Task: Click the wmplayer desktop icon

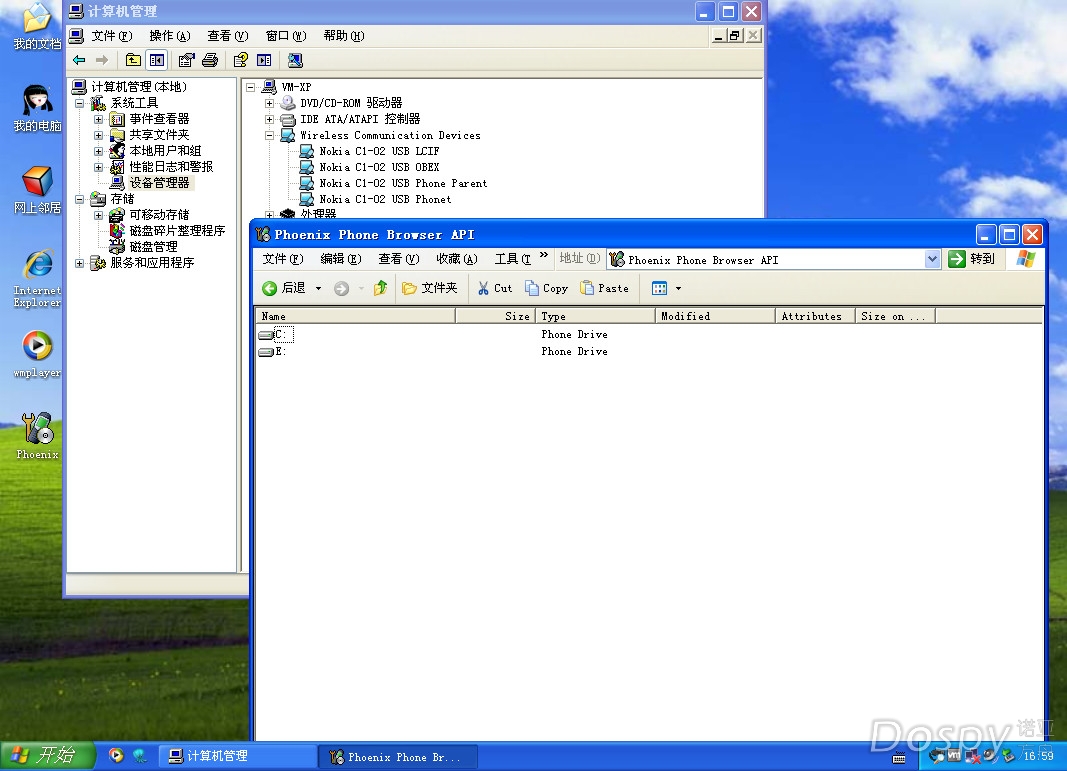Action: [37, 354]
